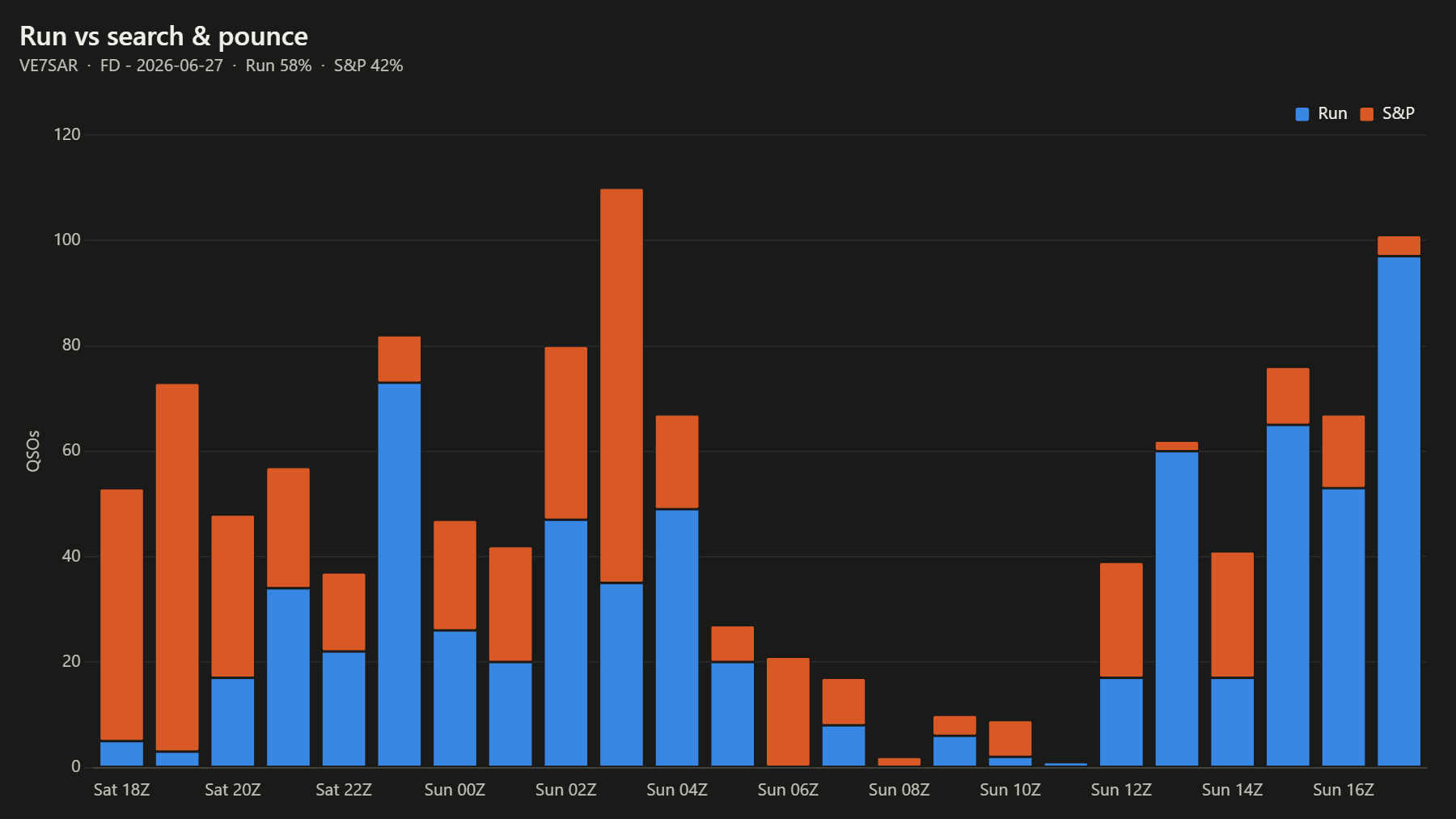Click the Sun 10Z axis label
Screen dimensions: 1456x819
[x=1010, y=790]
